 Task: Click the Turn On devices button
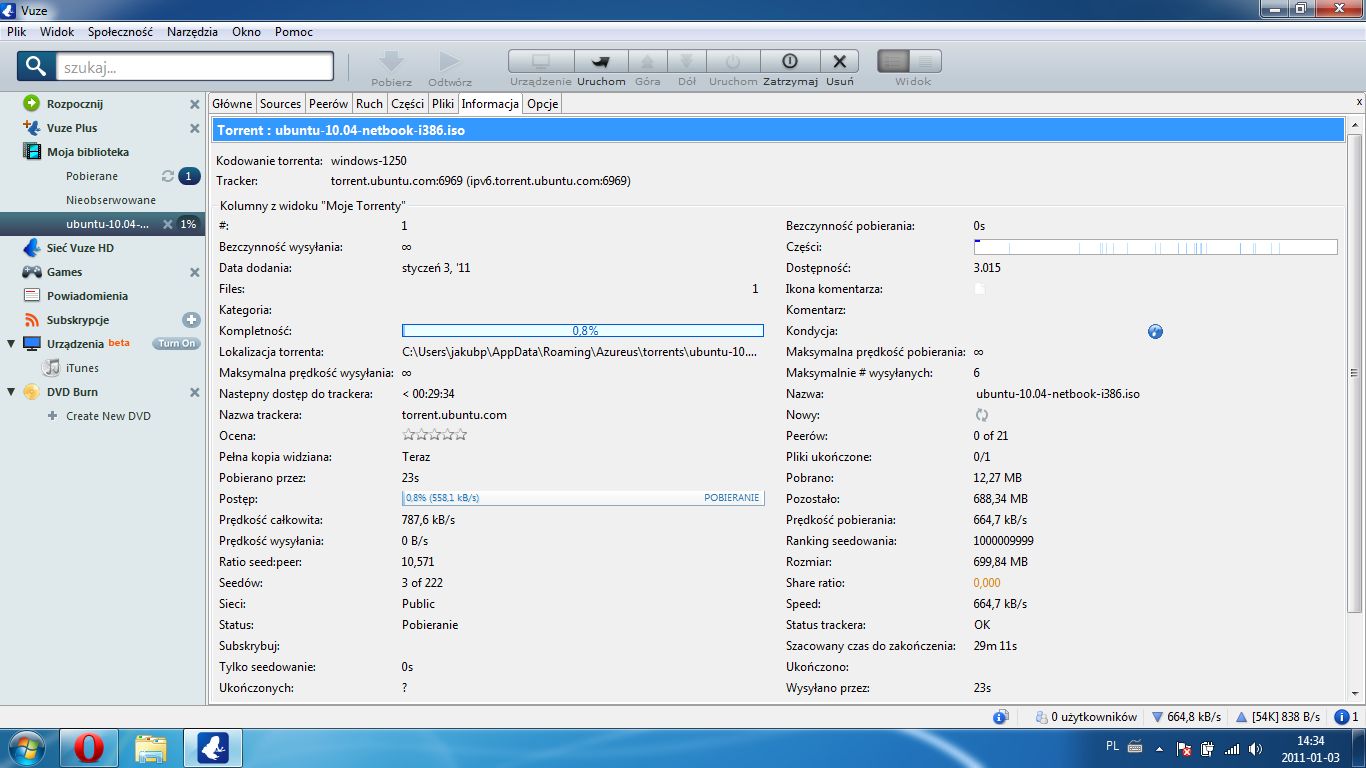click(177, 344)
